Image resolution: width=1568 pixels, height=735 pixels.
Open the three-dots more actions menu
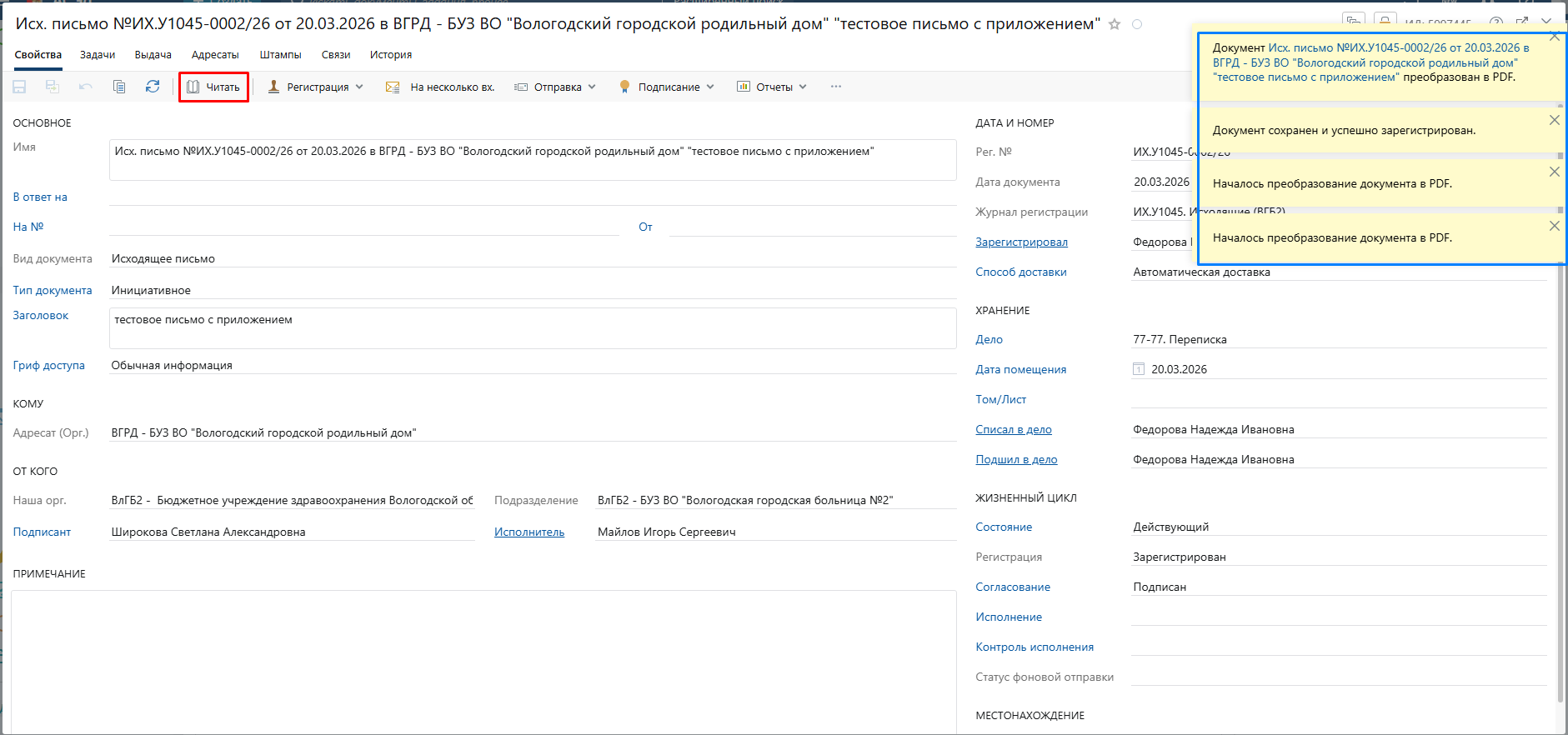(x=835, y=87)
